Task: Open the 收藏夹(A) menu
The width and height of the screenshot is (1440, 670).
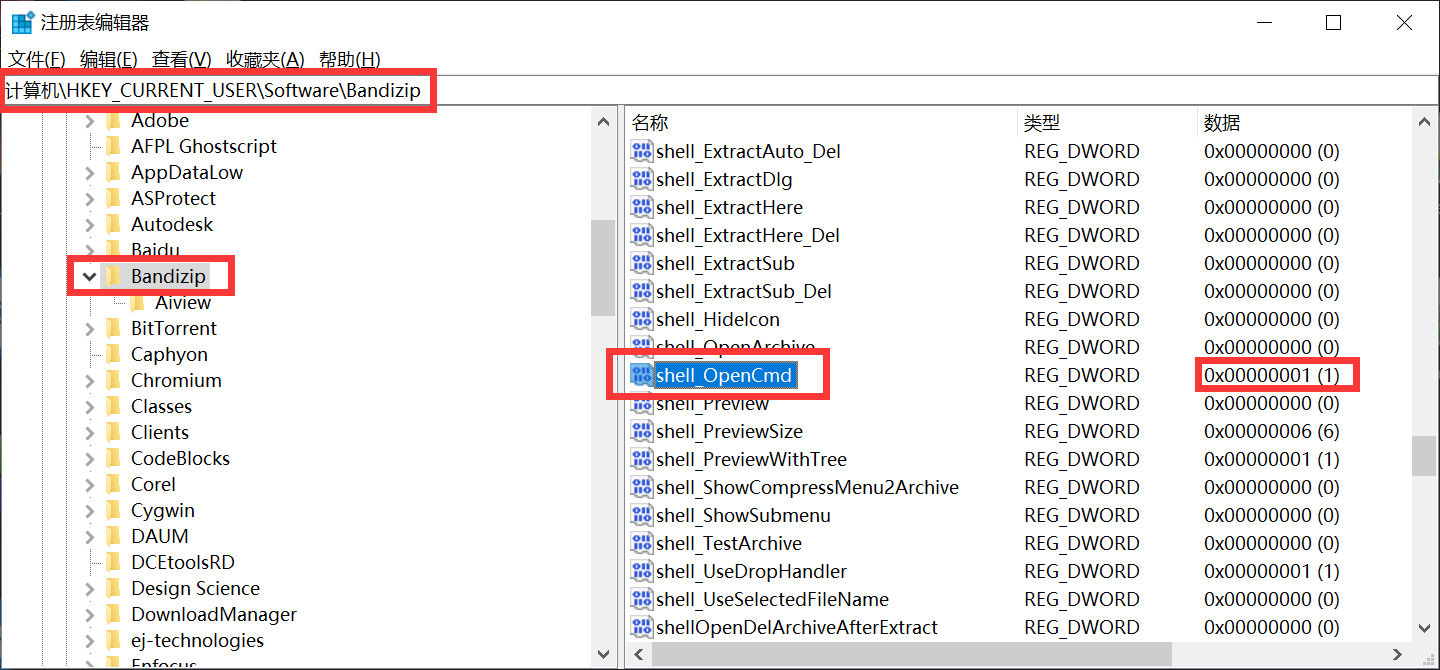Action: click(265, 60)
